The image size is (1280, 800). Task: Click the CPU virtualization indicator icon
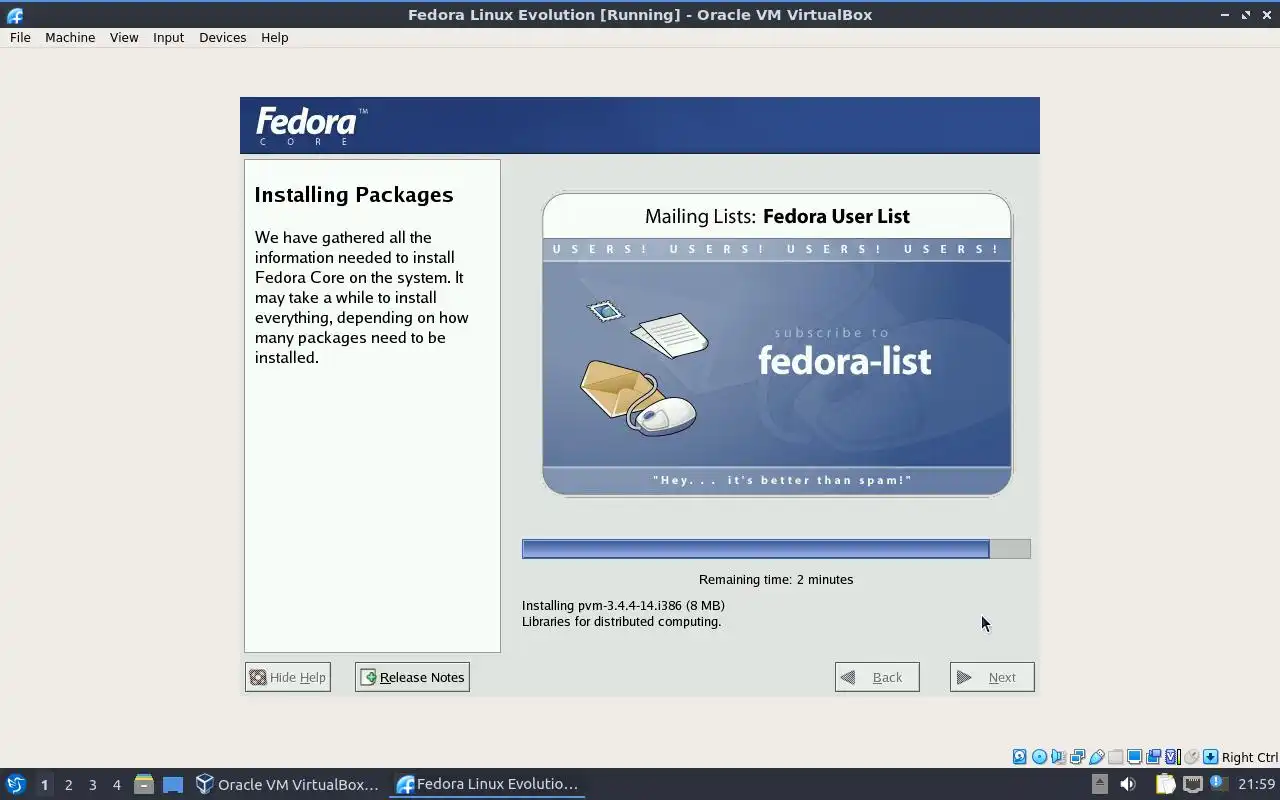point(1173,757)
